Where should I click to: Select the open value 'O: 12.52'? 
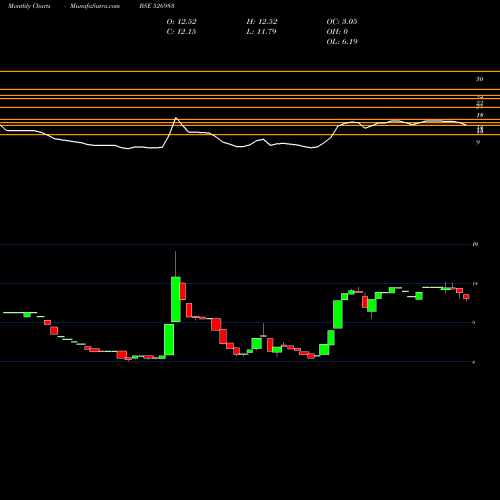click(182, 22)
